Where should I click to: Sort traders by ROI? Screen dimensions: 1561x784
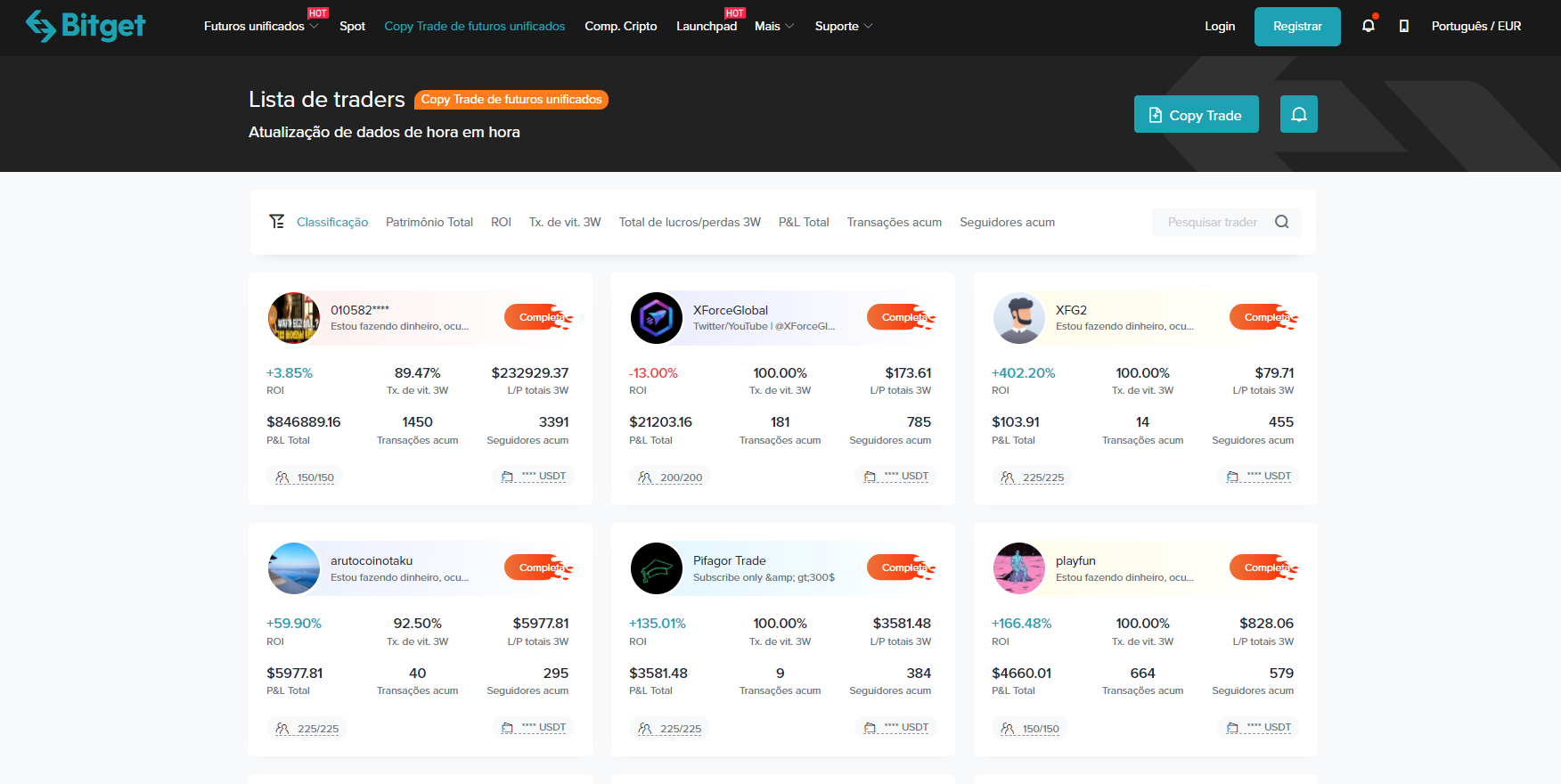[501, 222]
